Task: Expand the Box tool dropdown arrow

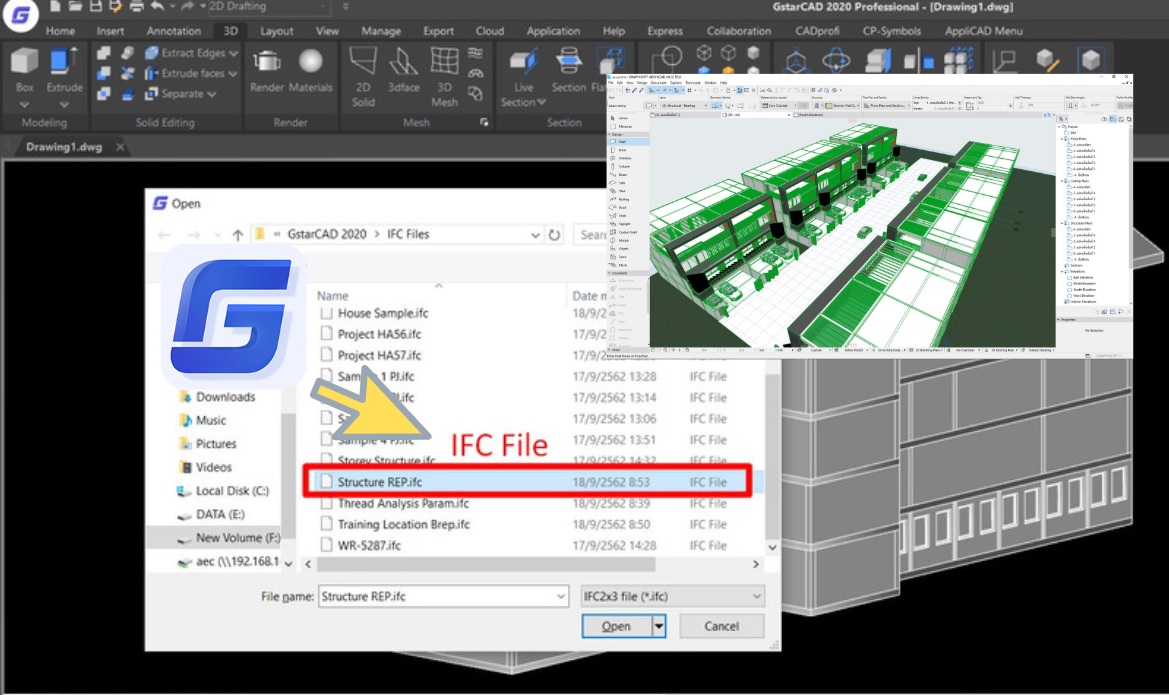Action: [x=25, y=105]
